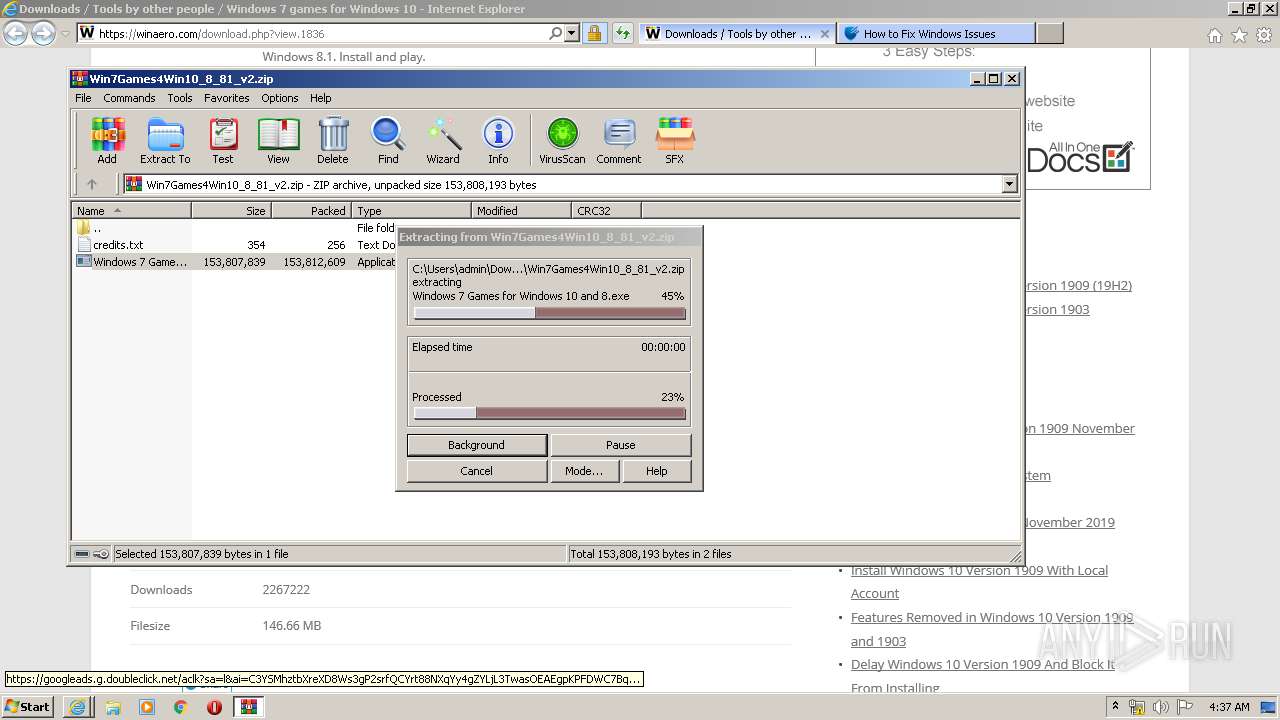The image size is (1280, 720).
Task: Open Features Removed in Windows 10 link
Action: pos(992,629)
